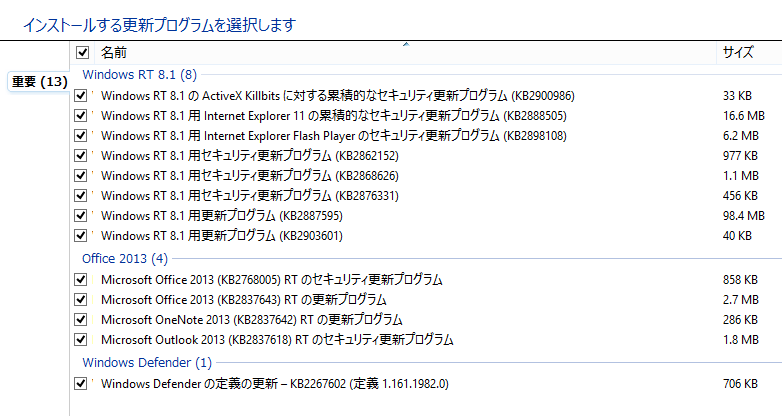Sort by the サイズ column header
The height and width of the screenshot is (416, 782).
[x=738, y=52]
